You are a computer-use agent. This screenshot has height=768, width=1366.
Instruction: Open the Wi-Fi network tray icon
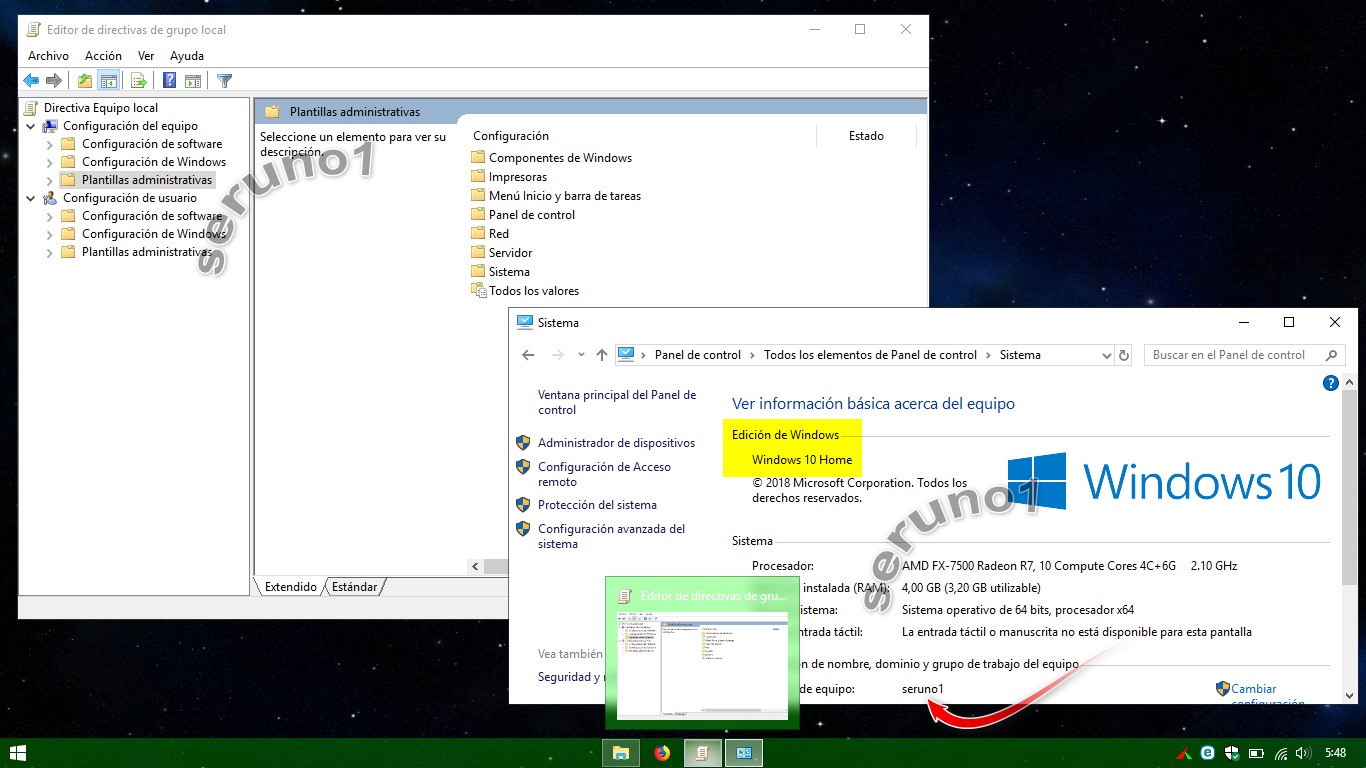1281,753
